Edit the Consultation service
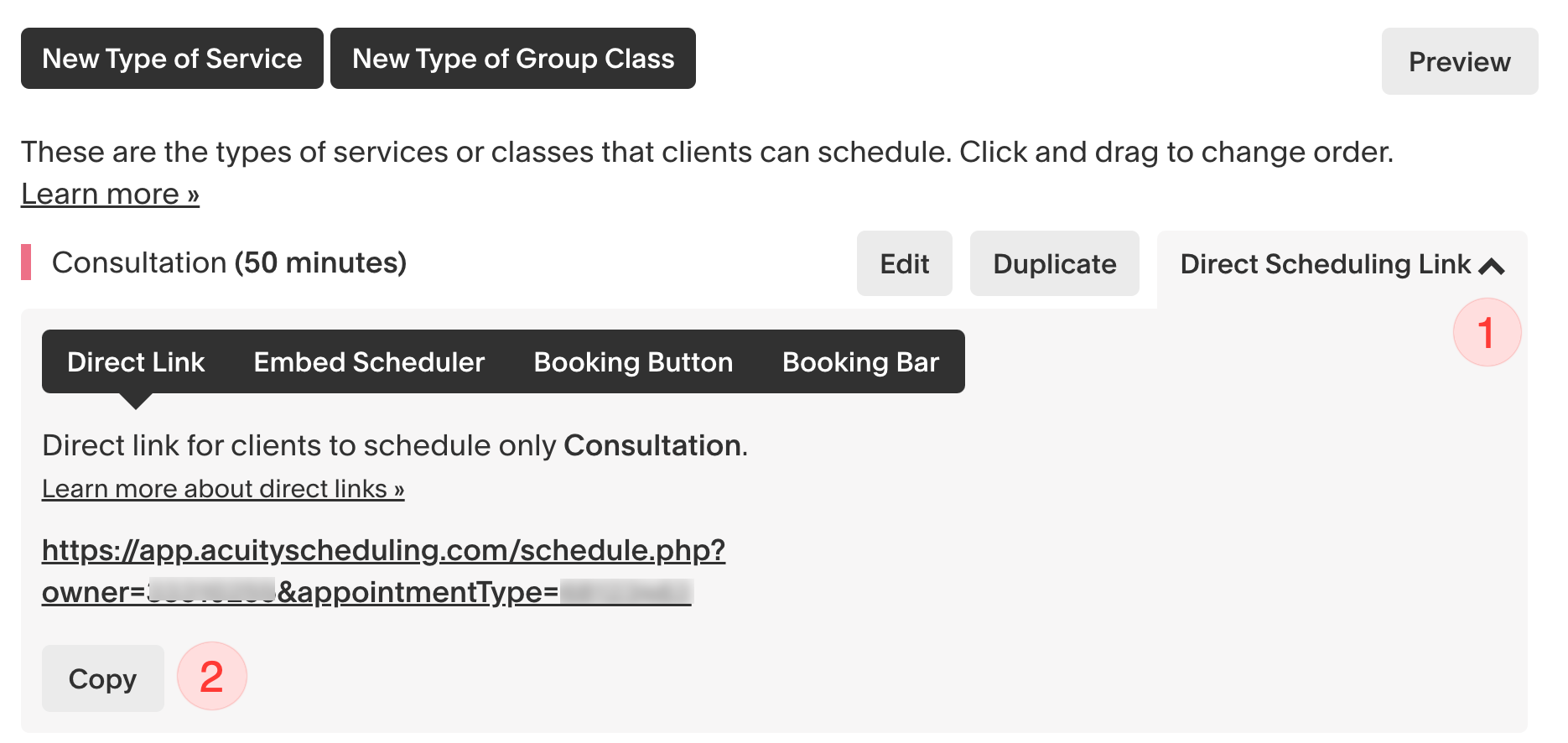This screenshot has width=1568, height=743. pos(904,264)
